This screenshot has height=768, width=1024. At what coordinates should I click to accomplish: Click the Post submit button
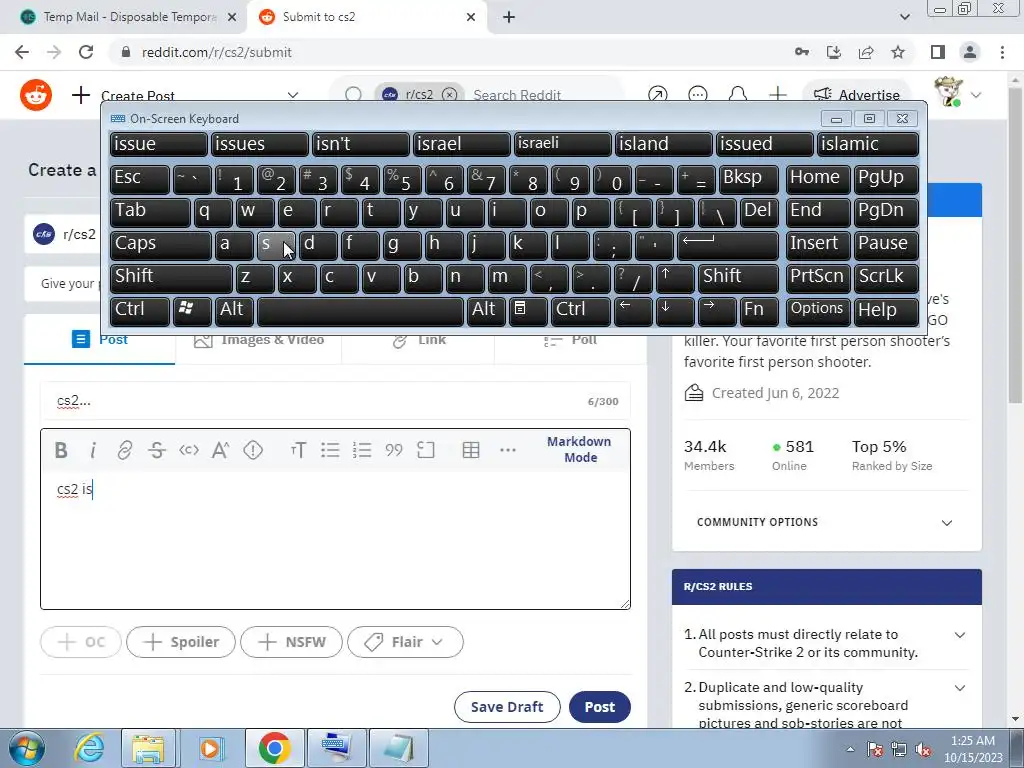600,707
